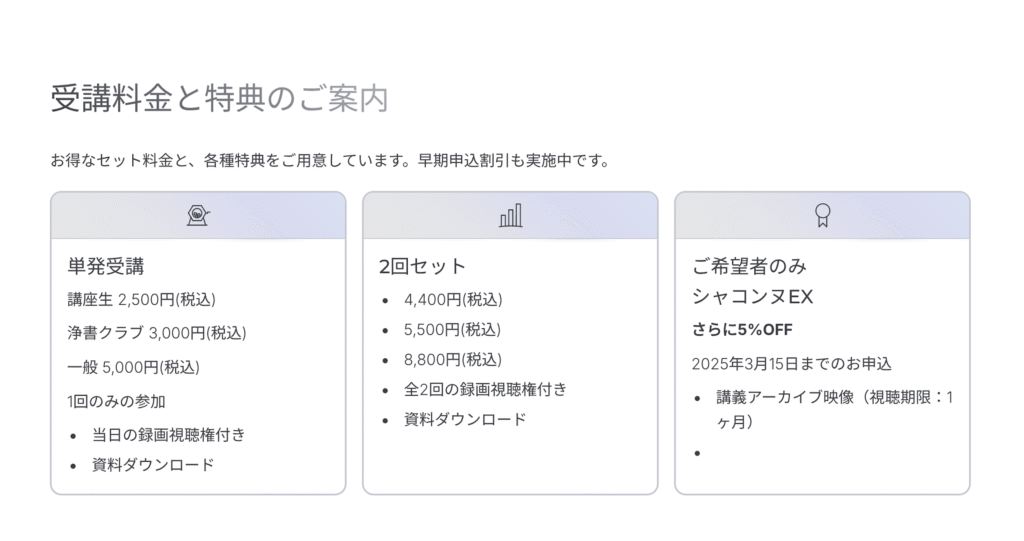Click the bar chart icon above 2回セット
The width and height of the screenshot is (1024, 541).
510,215
